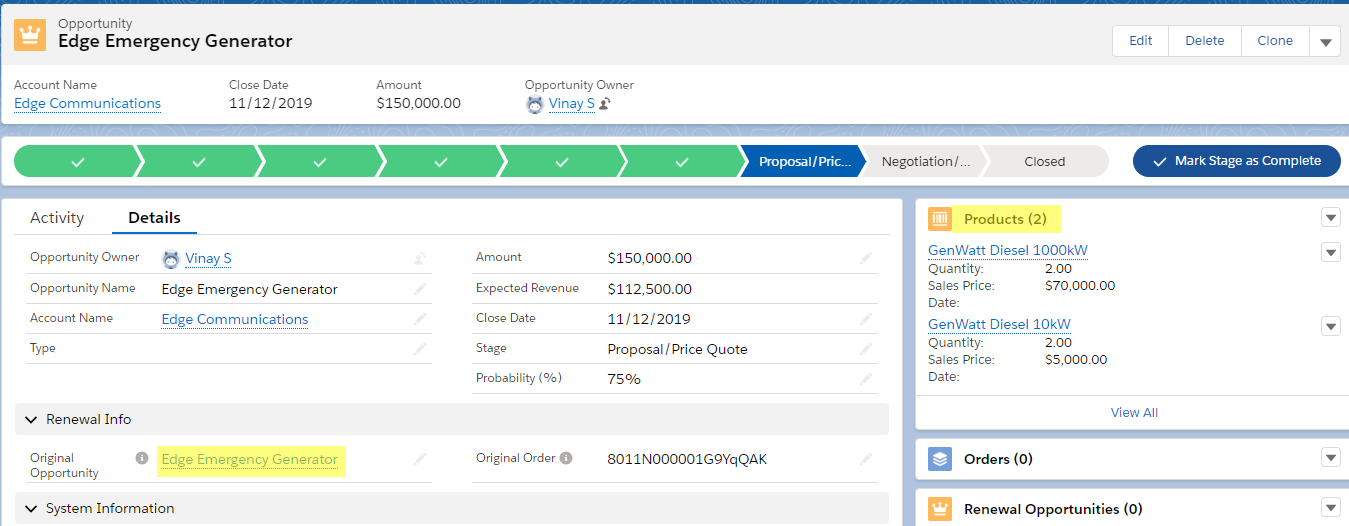Open GenWatt Diesel 1000kW row actions dropdown
This screenshot has height=526, width=1349.
point(1330,251)
